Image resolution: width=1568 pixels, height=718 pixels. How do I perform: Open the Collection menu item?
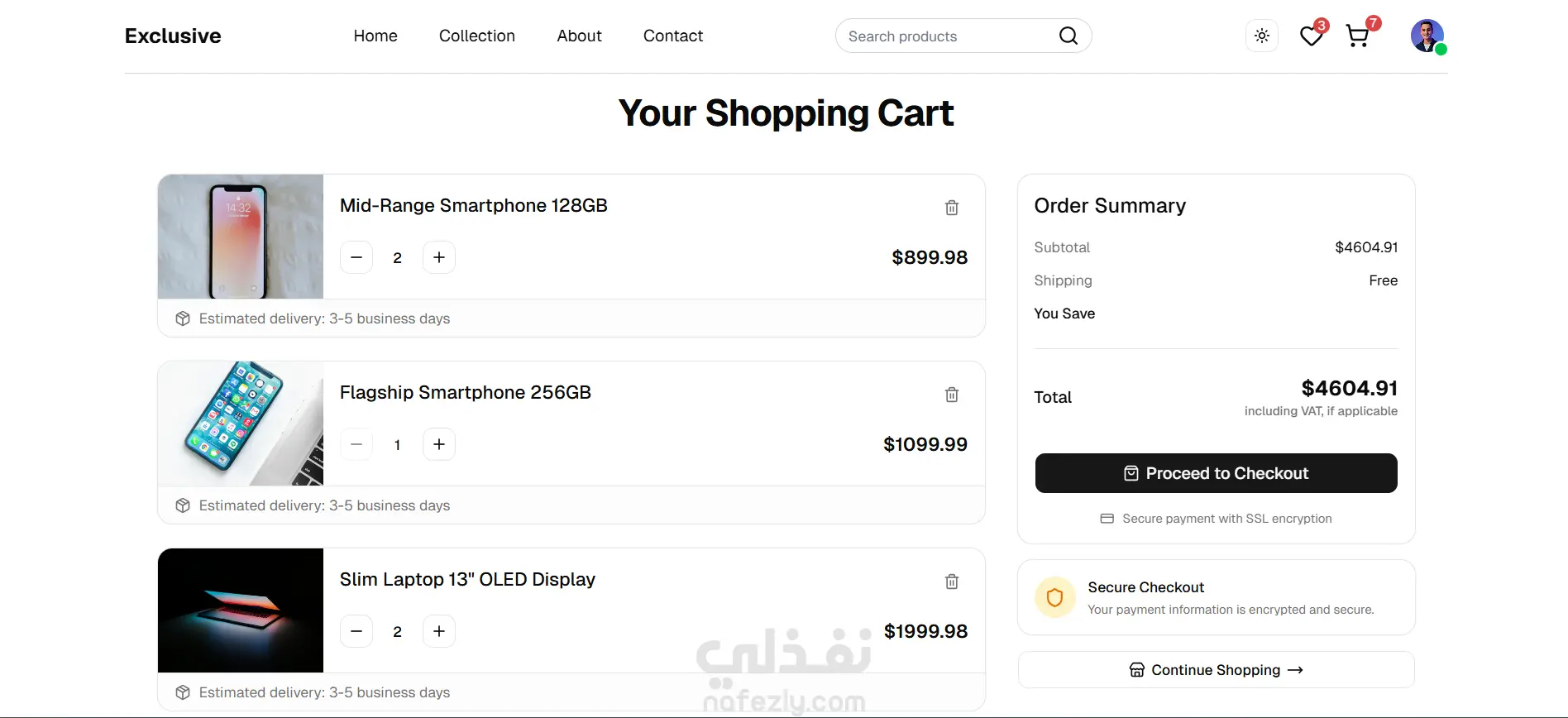point(477,36)
